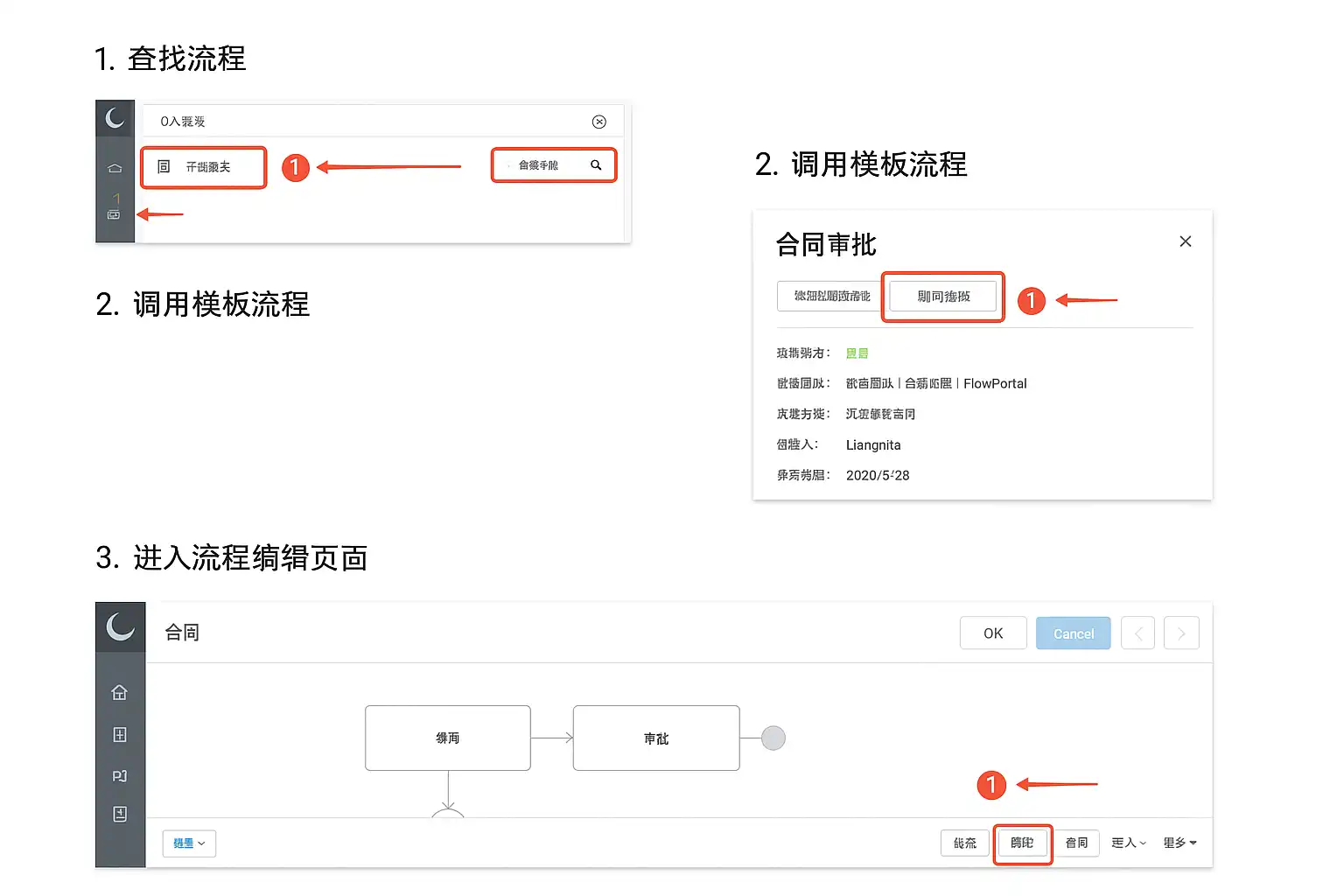Go to previous with the left chevron button
1344x896 pixels.
pos(1138,633)
